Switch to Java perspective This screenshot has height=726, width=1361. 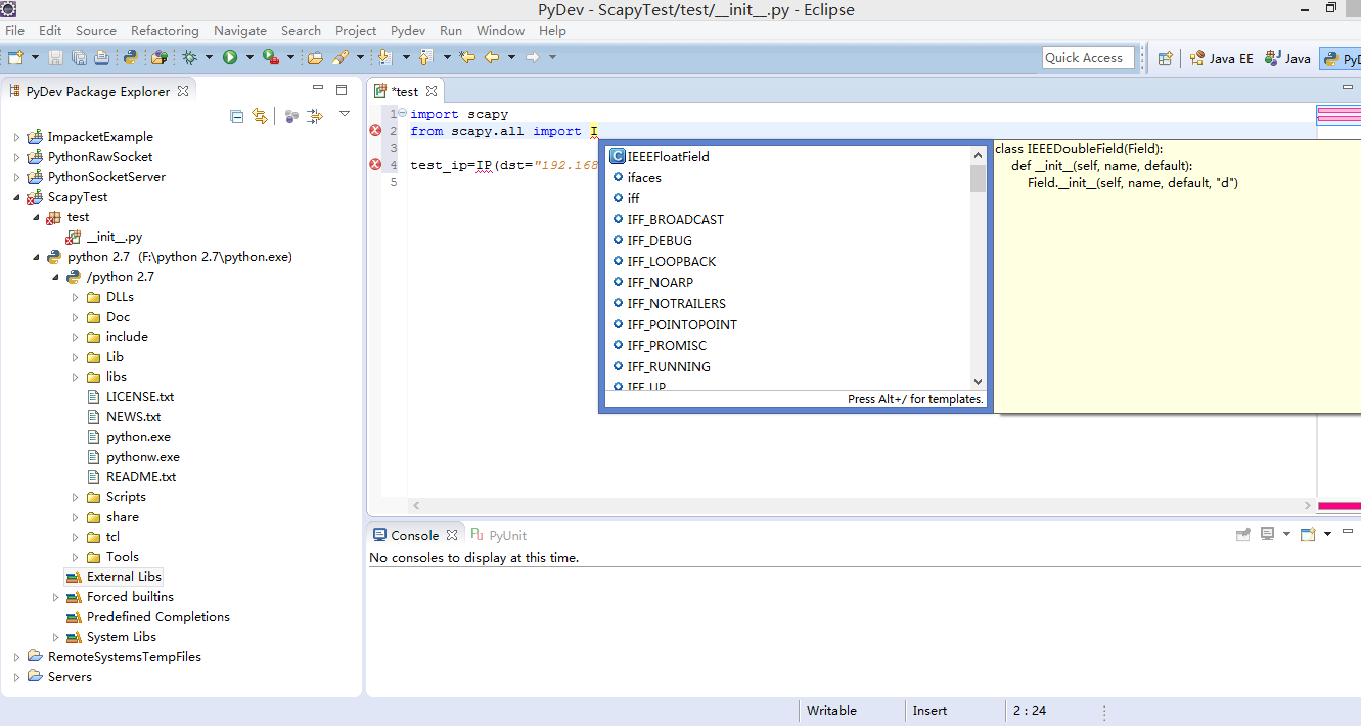coord(1288,58)
